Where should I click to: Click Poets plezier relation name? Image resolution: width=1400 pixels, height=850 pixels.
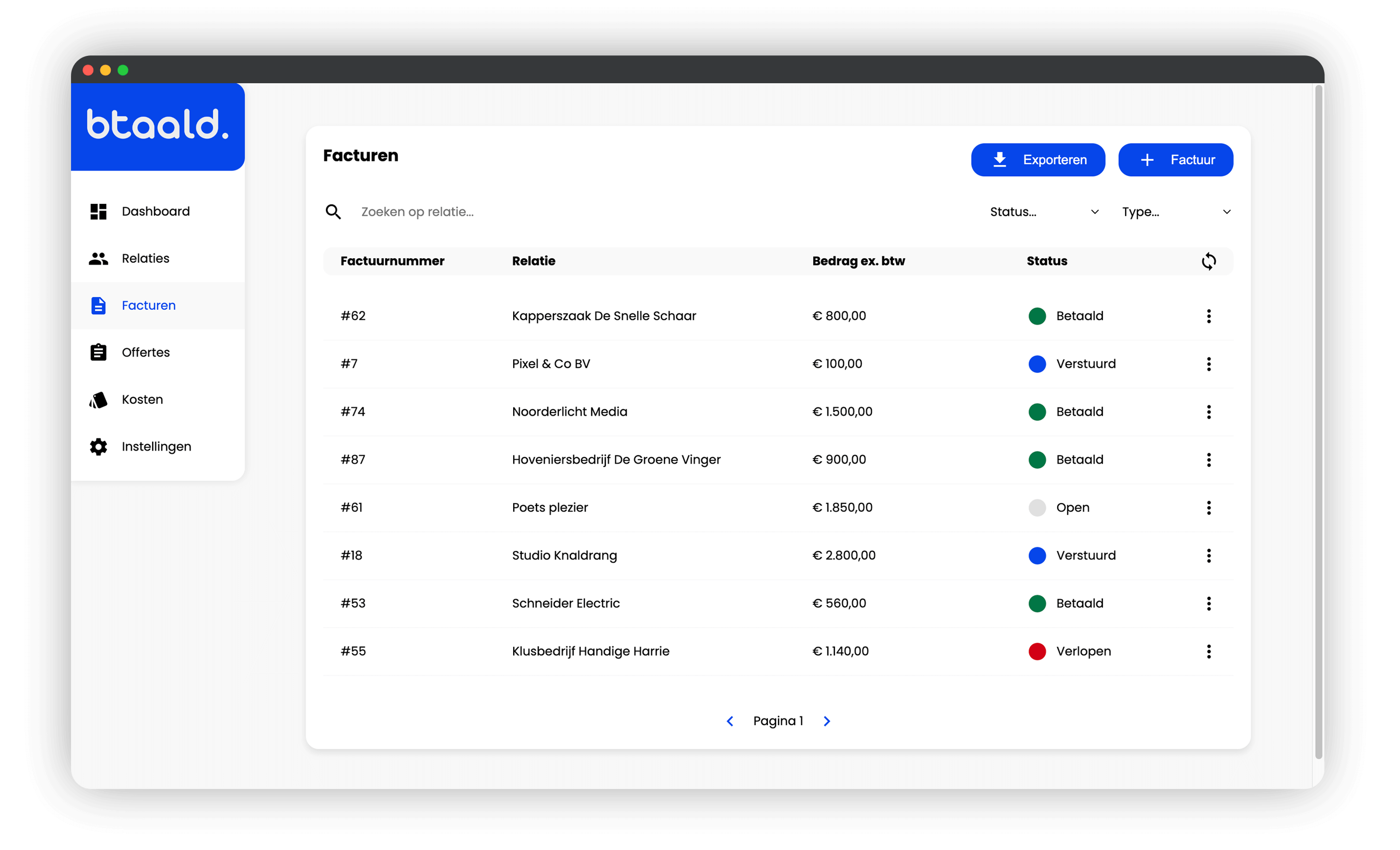[550, 508]
